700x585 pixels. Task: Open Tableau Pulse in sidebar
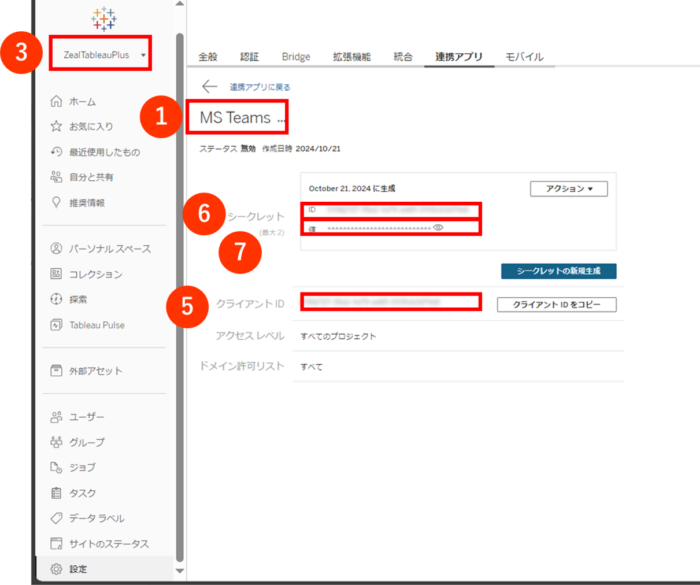point(97,325)
